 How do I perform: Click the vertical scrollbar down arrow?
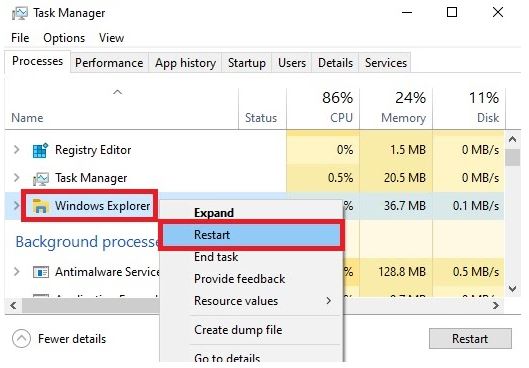tap(512, 289)
